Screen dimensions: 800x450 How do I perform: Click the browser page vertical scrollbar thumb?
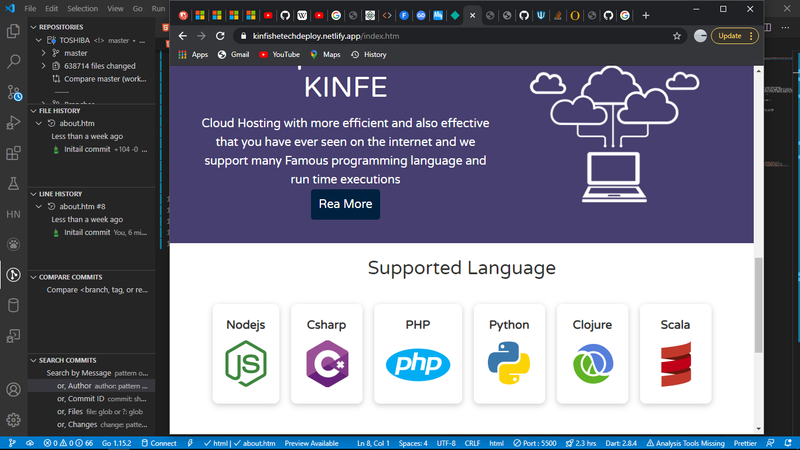pyautogui.click(x=759, y=305)
